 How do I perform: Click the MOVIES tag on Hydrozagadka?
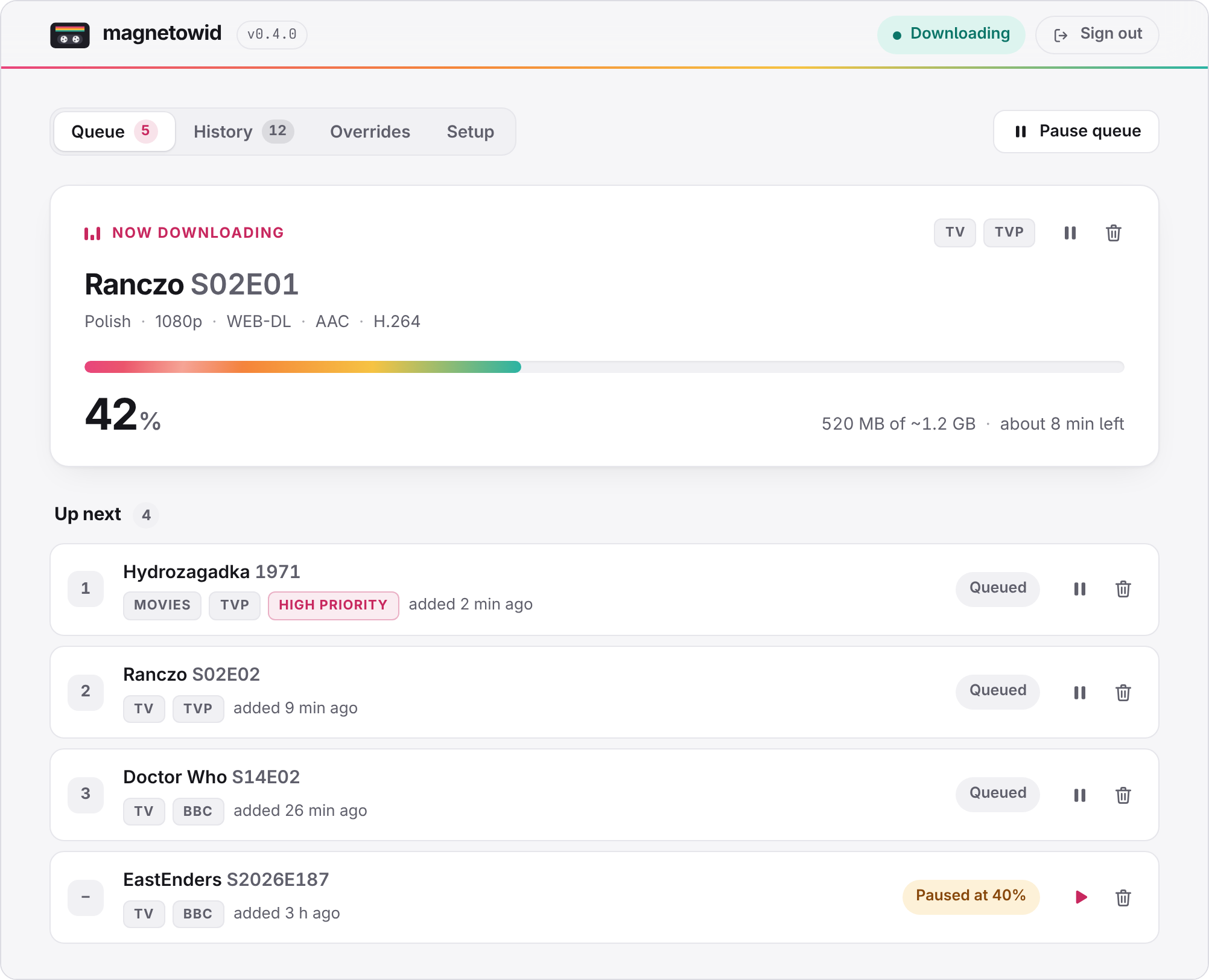tap(162, 605)
